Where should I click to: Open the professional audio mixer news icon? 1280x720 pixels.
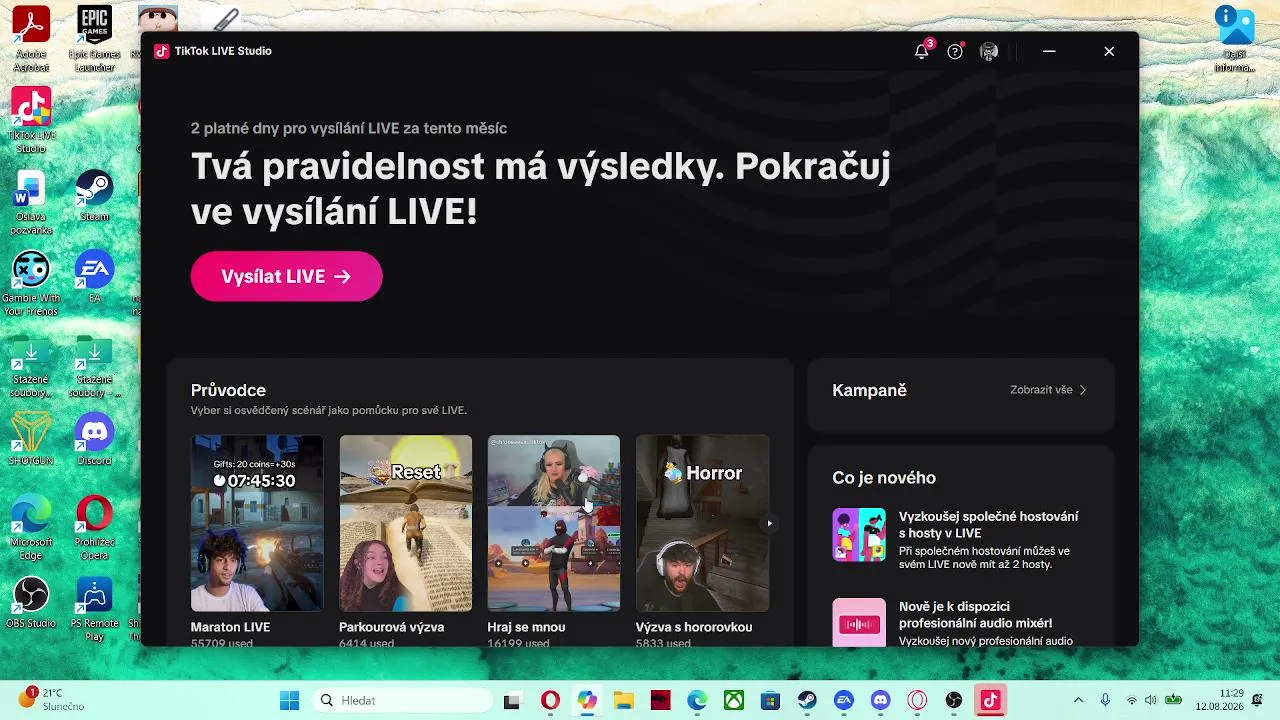(x=859, y=623)
